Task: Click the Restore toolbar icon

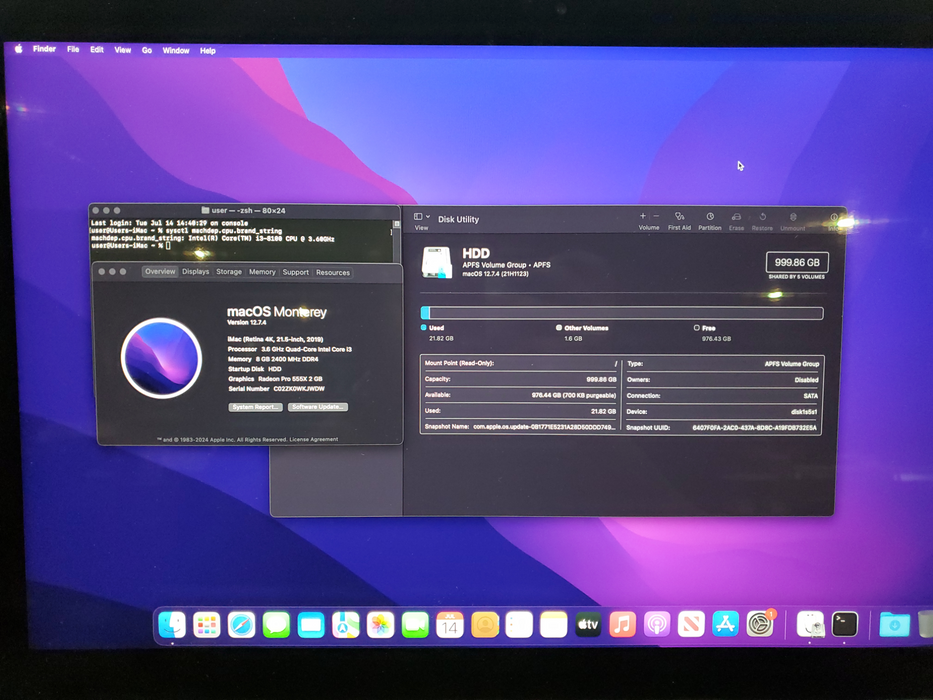Action: pos(762,217)
